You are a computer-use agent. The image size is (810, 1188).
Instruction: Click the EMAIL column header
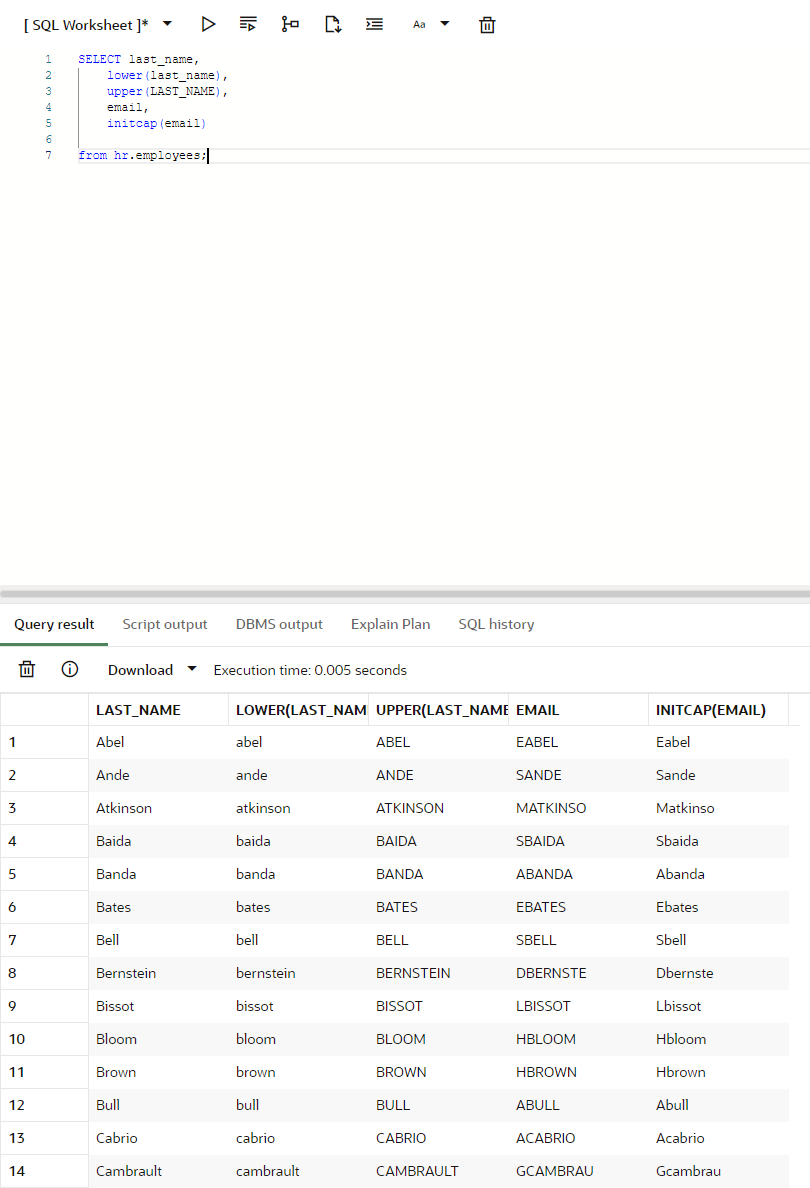(x=578, y=710)
